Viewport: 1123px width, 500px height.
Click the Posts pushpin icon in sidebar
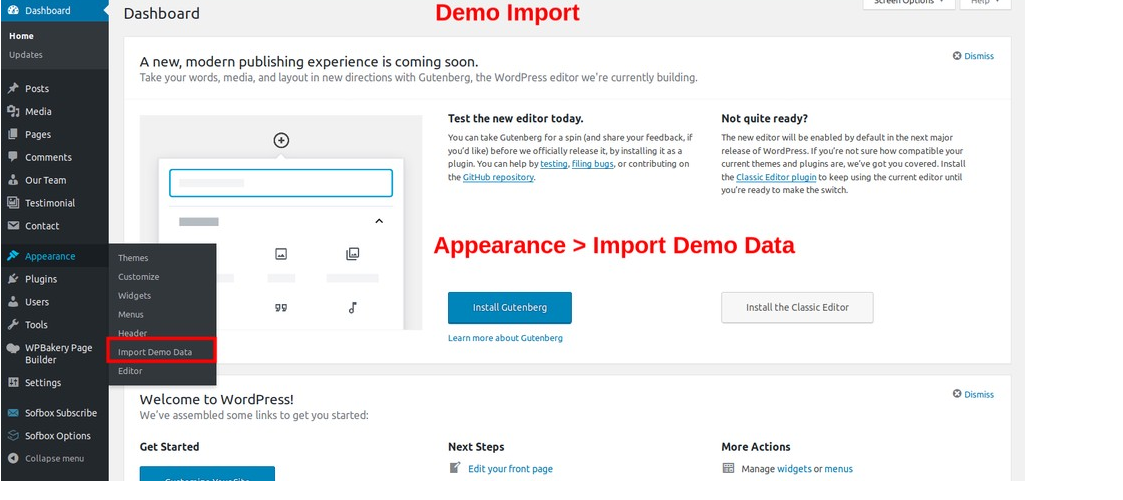pyautogui.click(x=13, y=89)
